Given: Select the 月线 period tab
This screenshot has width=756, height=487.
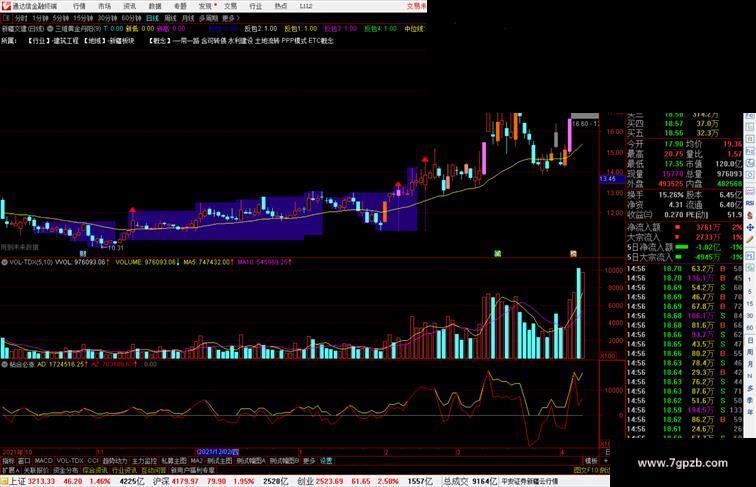Looking at the screenshot, I should tap(188, 18).
